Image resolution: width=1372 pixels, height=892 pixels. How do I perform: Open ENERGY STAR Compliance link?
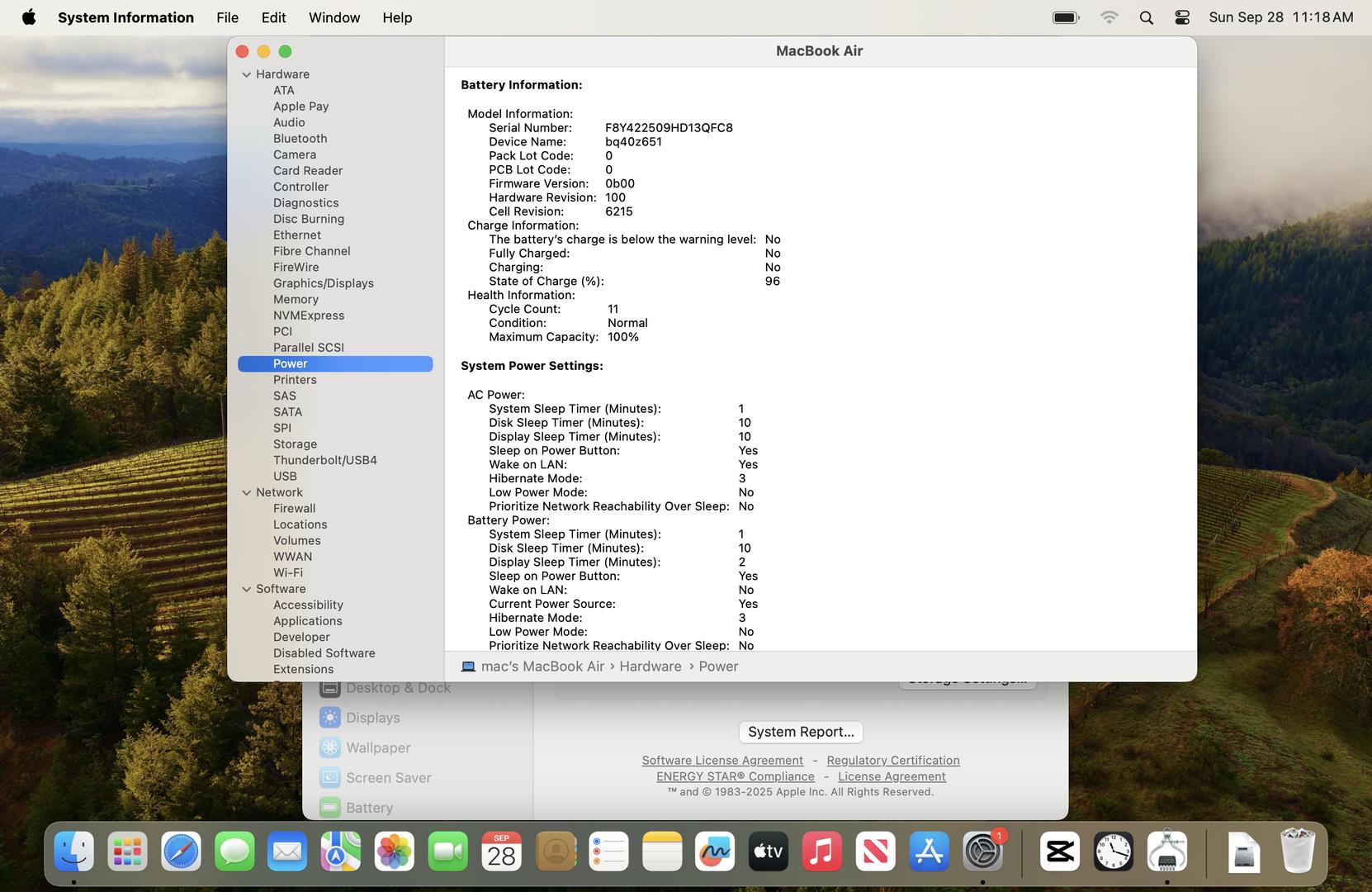(x=735, y=776)
